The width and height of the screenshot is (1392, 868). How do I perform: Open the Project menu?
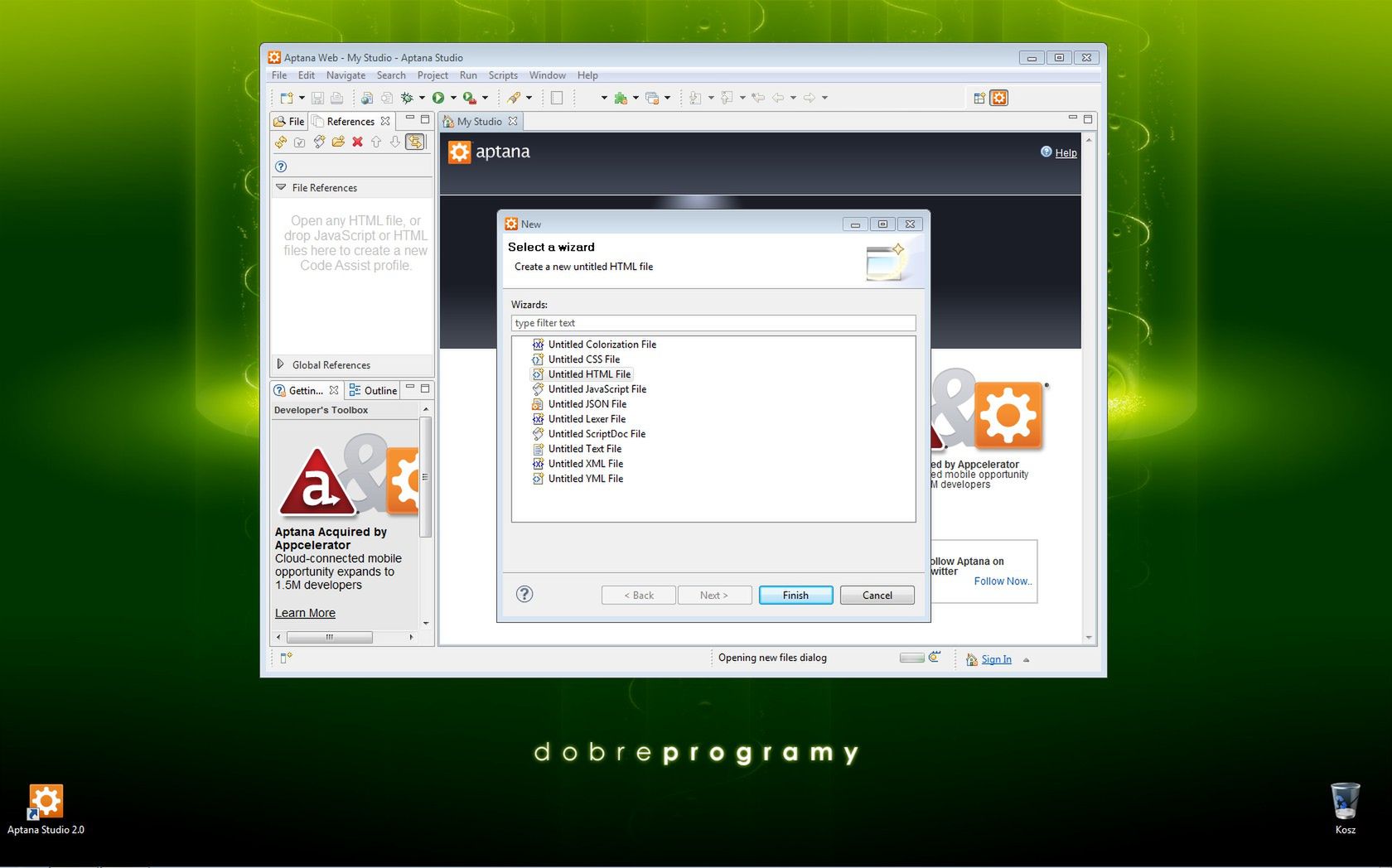[x=433, y=75]
